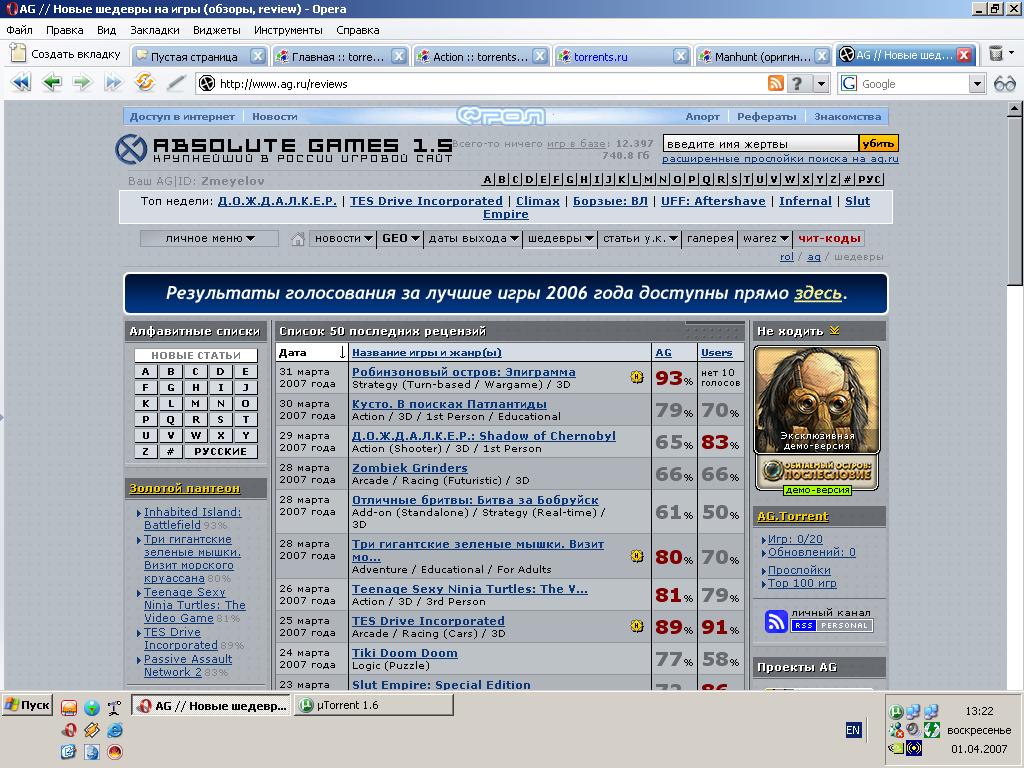This screenshot has width=1024, height=768.
Task: Click the yellow badge next to TES Drive Incorporated
Action: (637, 626)
